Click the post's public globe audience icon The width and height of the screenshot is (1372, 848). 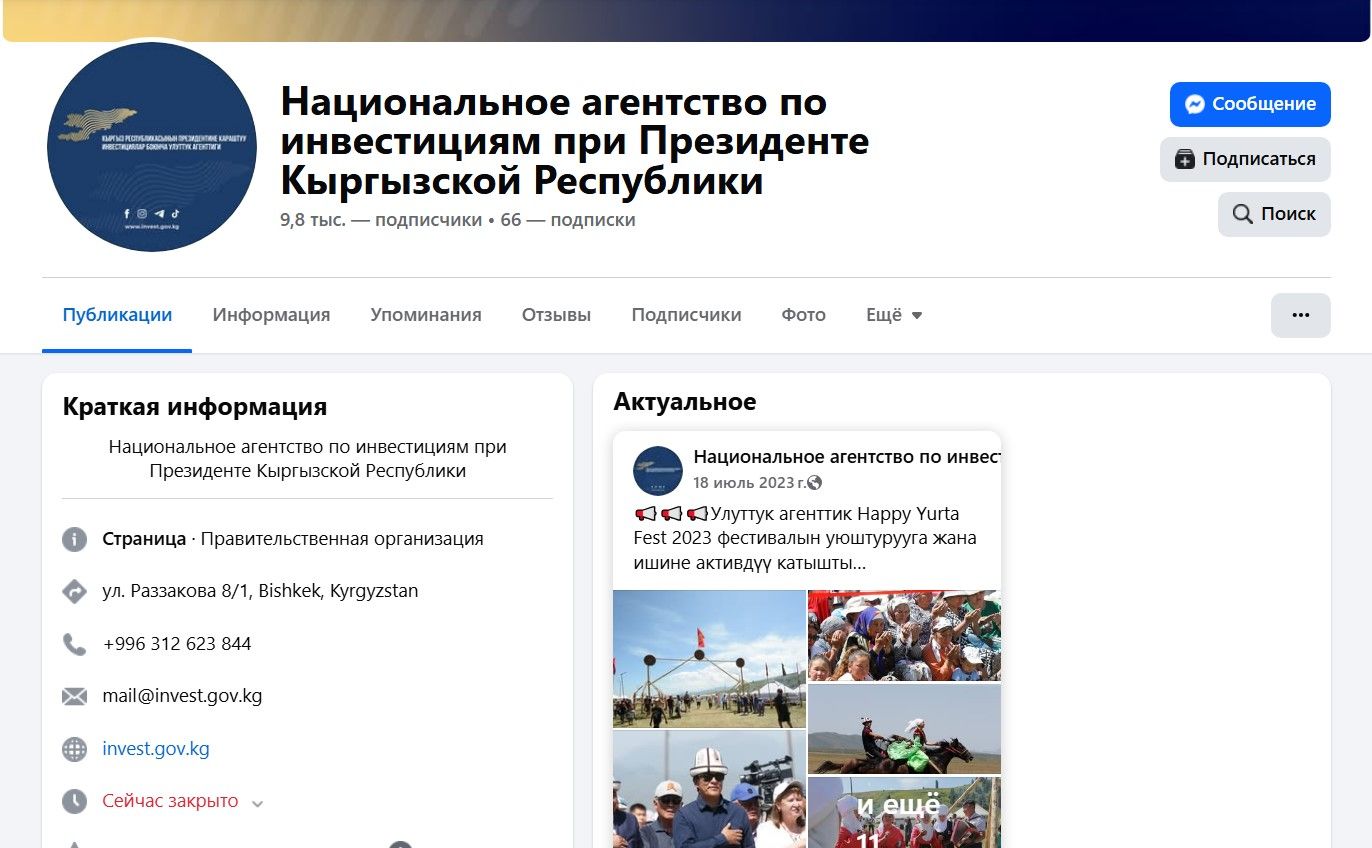pyautogui.click(x=815, y=483)
